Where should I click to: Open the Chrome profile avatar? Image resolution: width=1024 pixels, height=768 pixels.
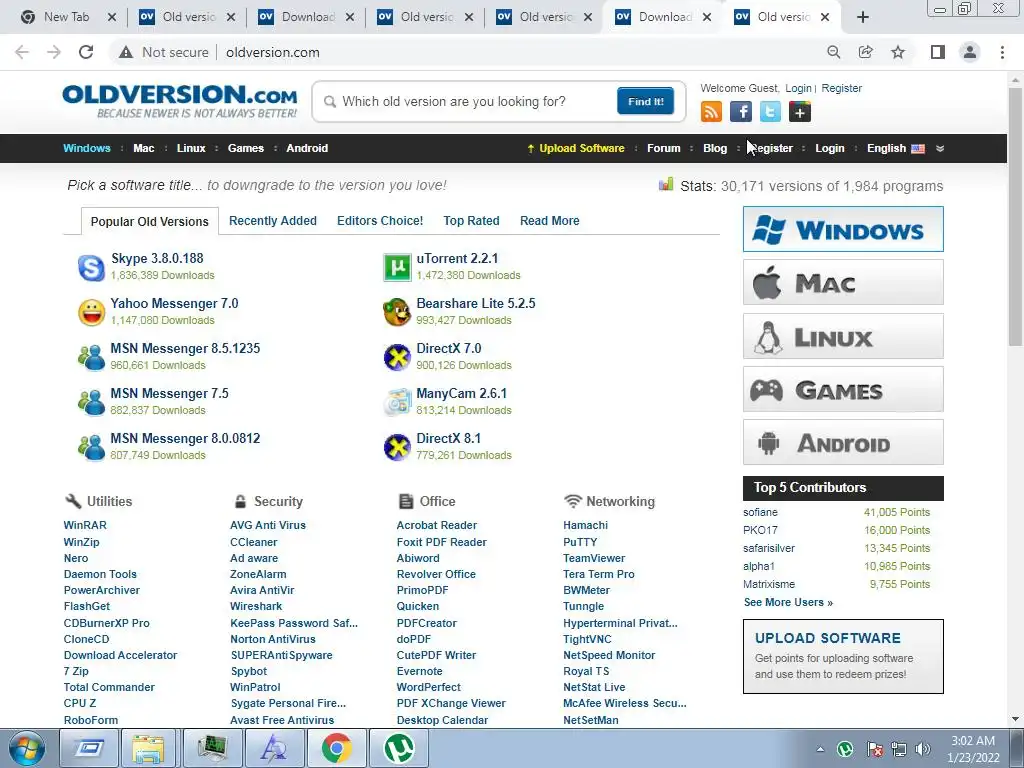[x=970, y=52]
